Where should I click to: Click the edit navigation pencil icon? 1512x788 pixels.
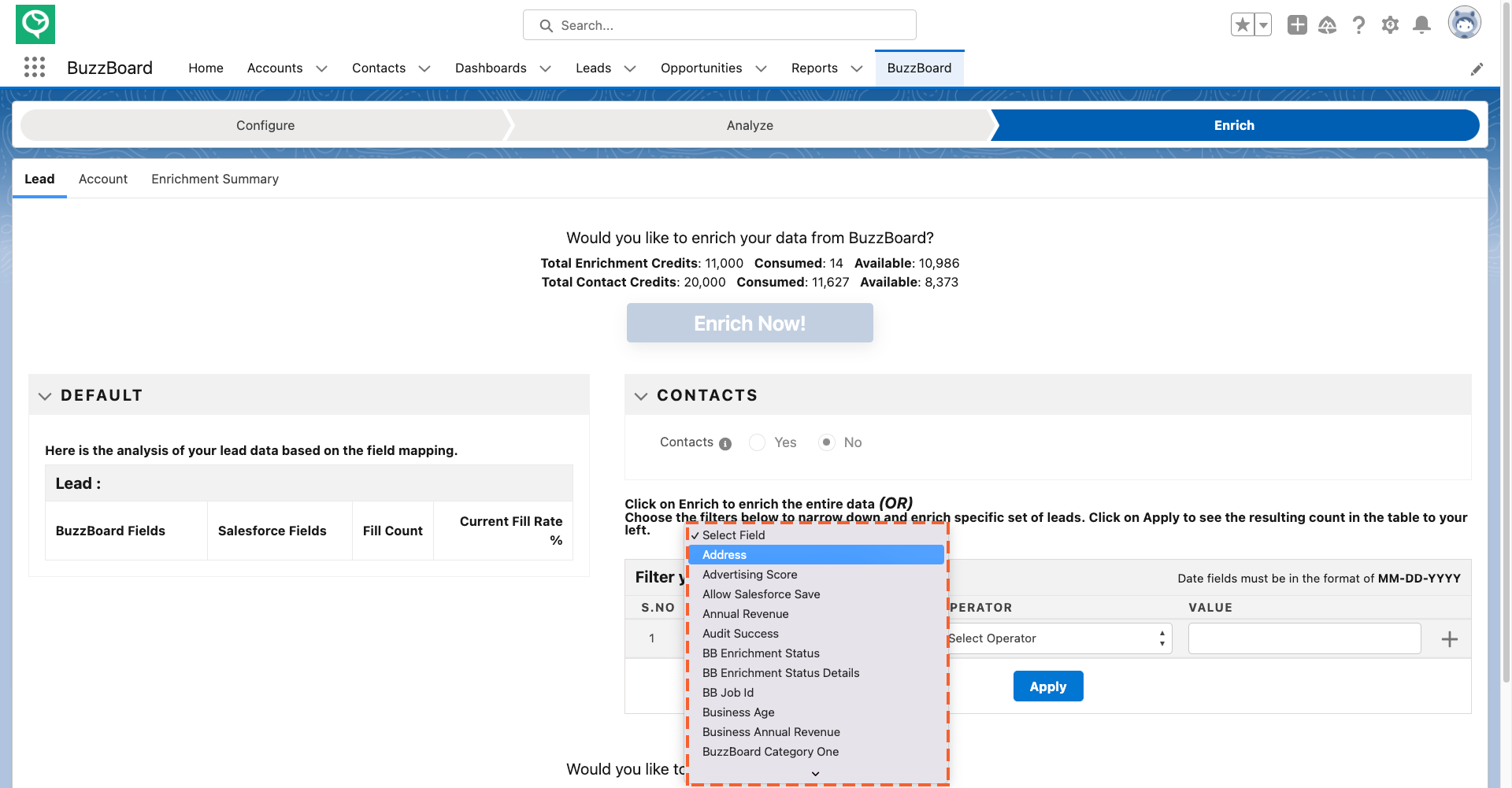(1477, 69)
